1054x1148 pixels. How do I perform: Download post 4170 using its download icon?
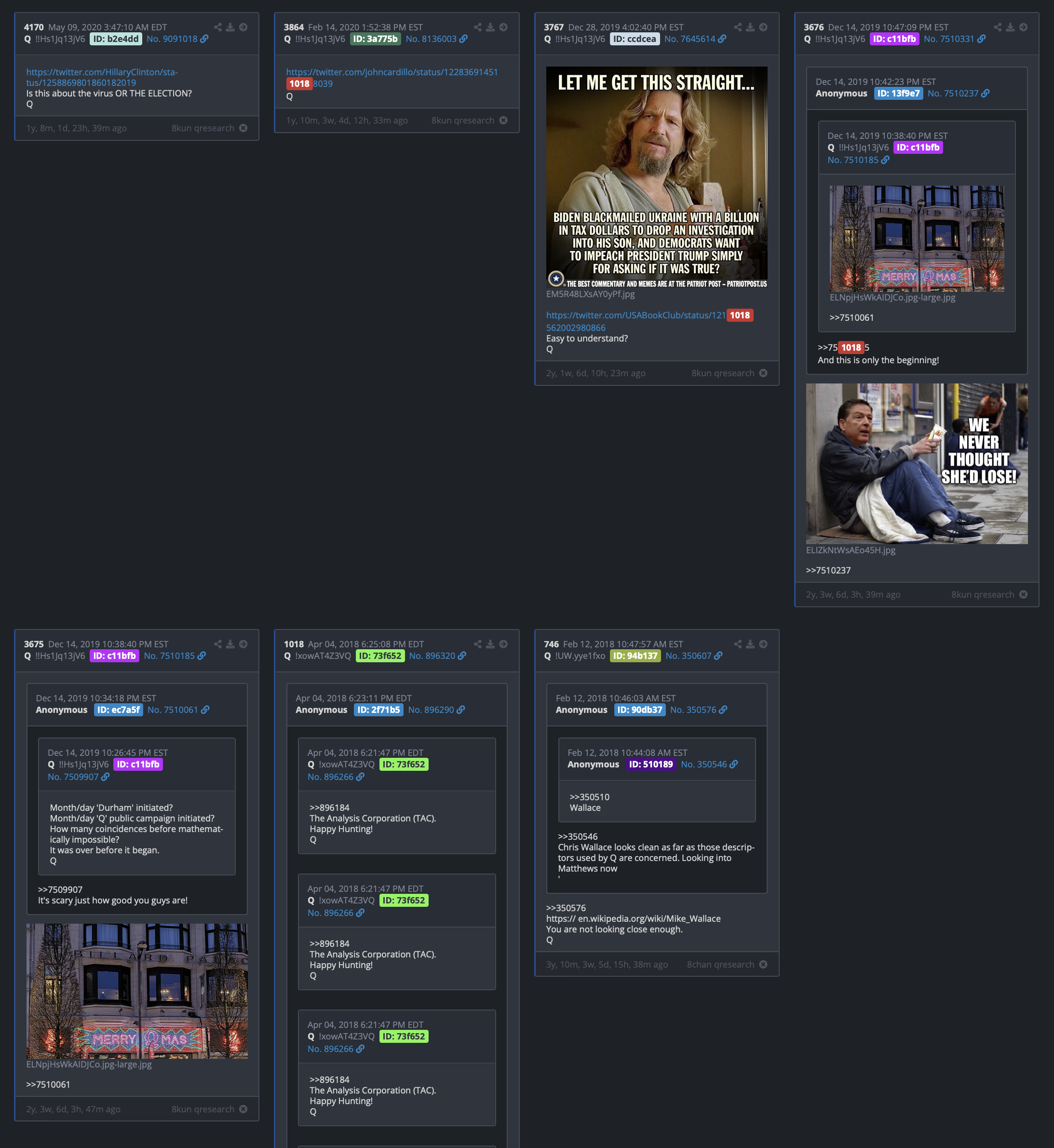tap(230, 27)
